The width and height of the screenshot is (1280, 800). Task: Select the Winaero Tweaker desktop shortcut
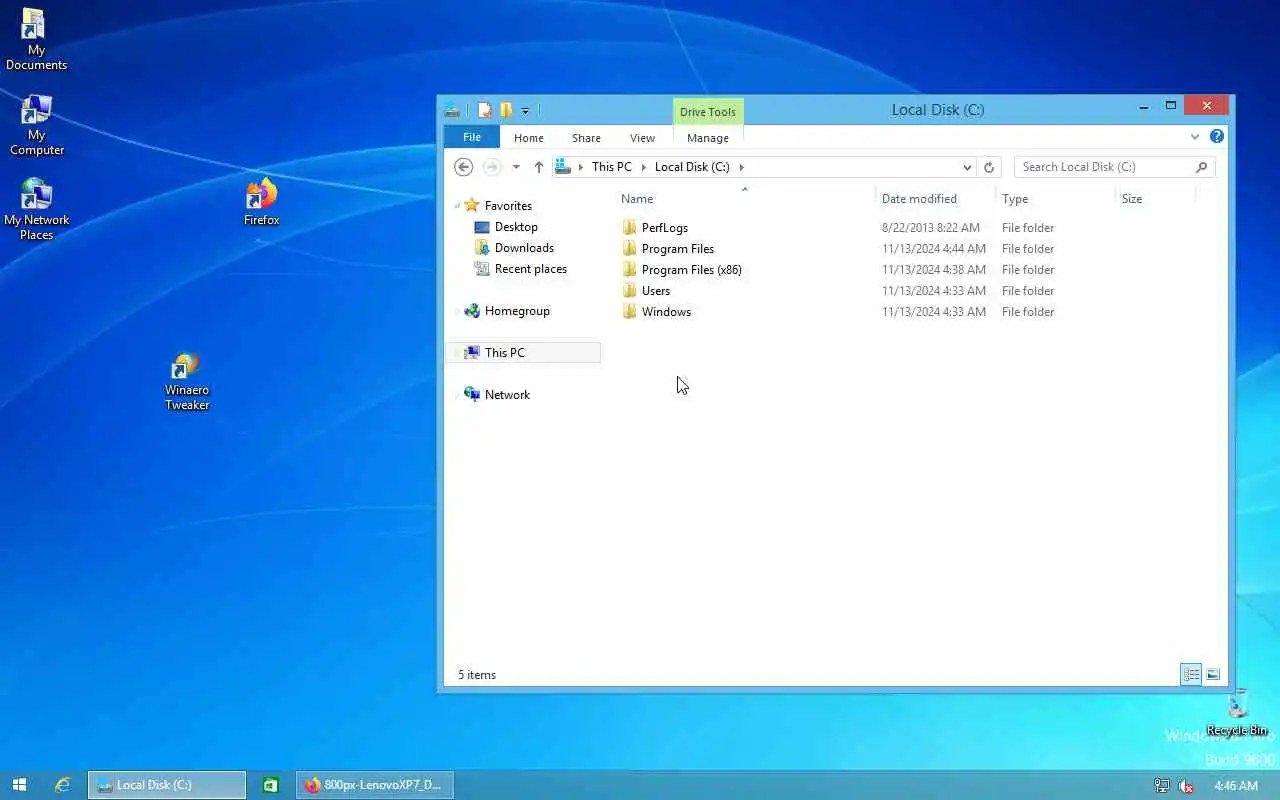187,381
